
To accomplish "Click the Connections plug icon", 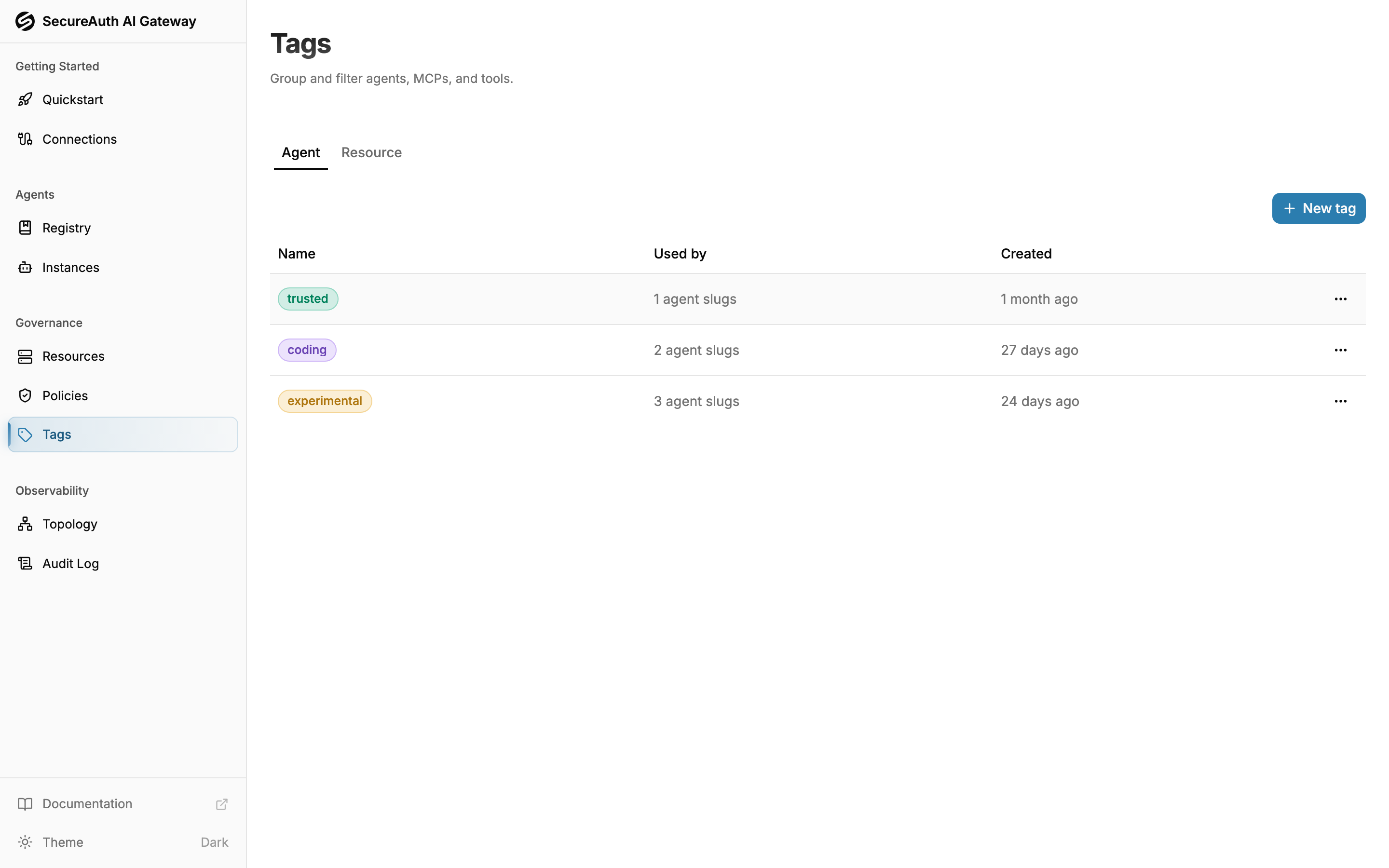I will click(x=25, y=139).
